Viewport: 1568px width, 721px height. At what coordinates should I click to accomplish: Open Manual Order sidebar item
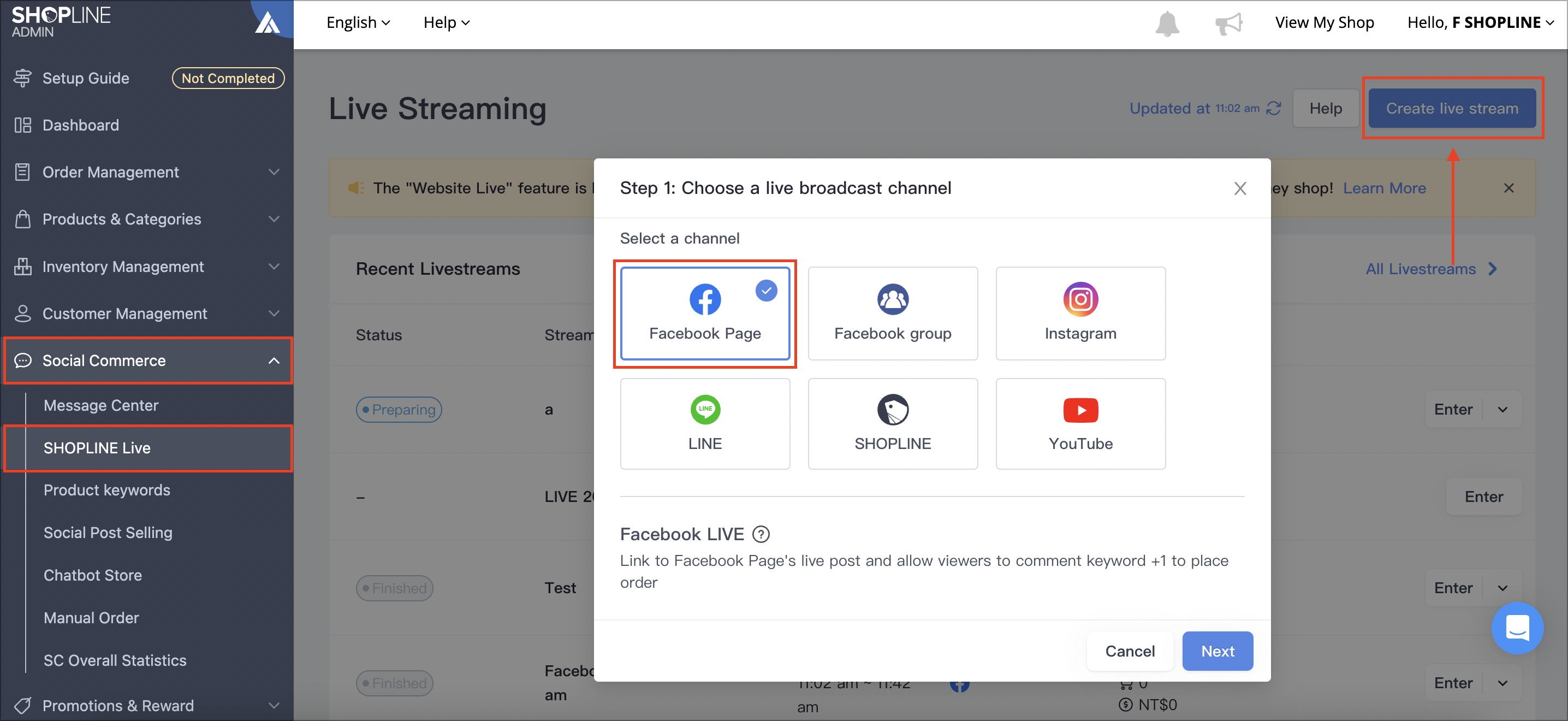(91, 617)
